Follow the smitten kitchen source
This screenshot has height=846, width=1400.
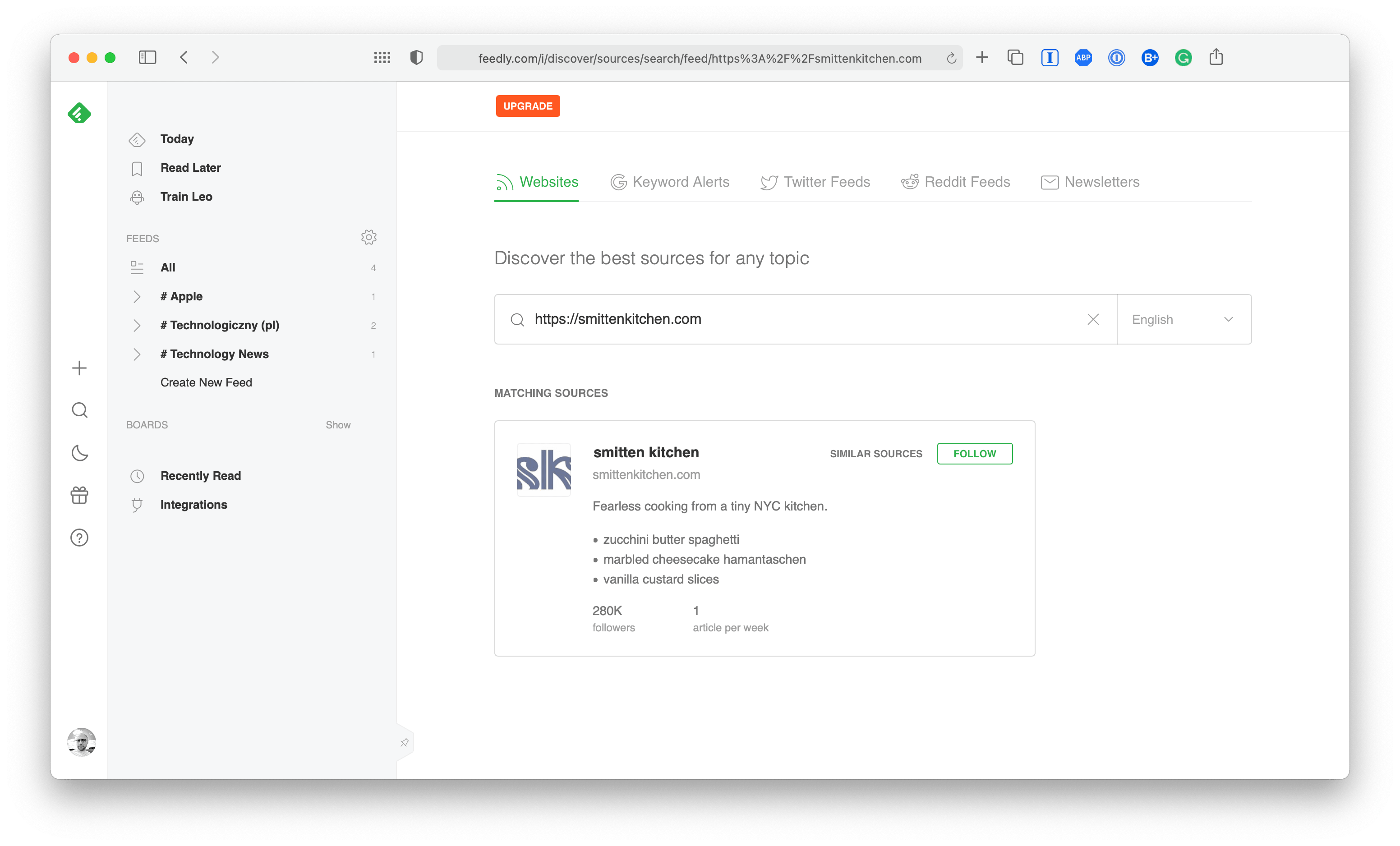tap(975, 454)
